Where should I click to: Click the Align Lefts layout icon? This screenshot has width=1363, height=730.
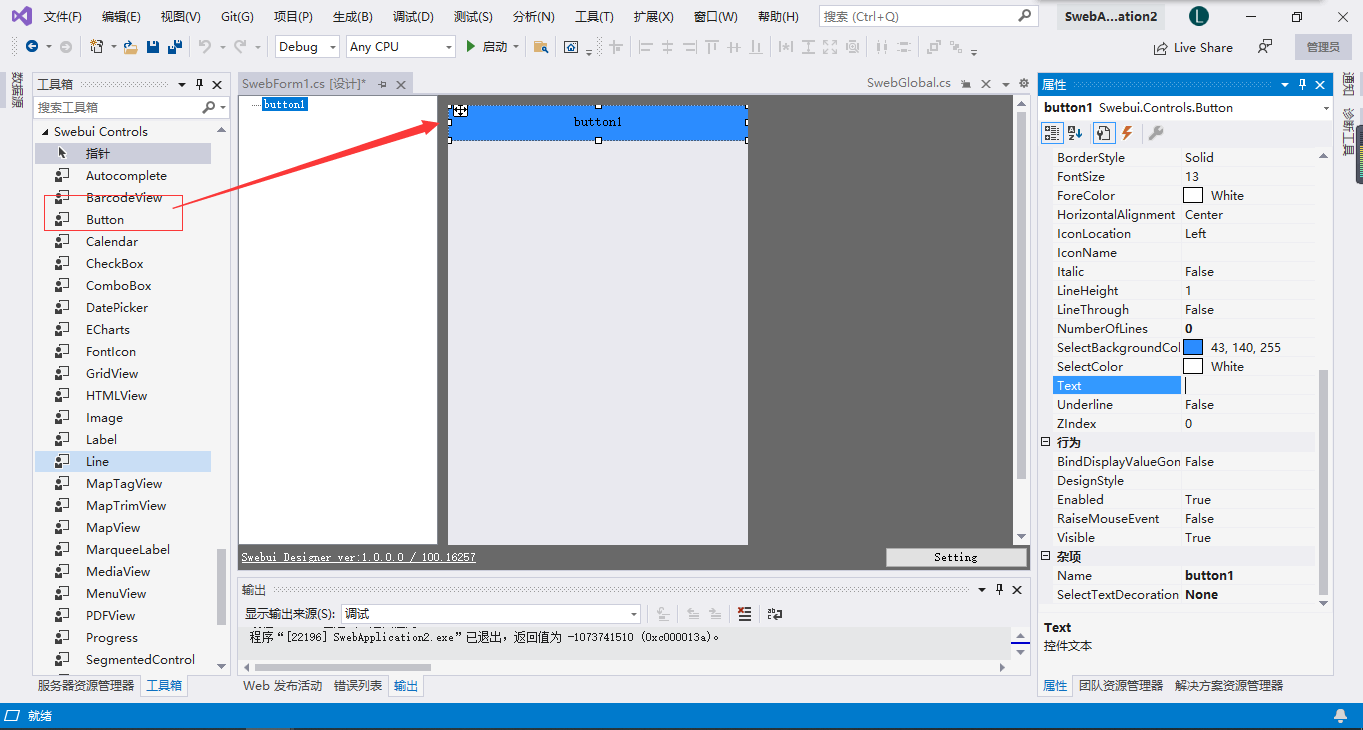point(645,47)
